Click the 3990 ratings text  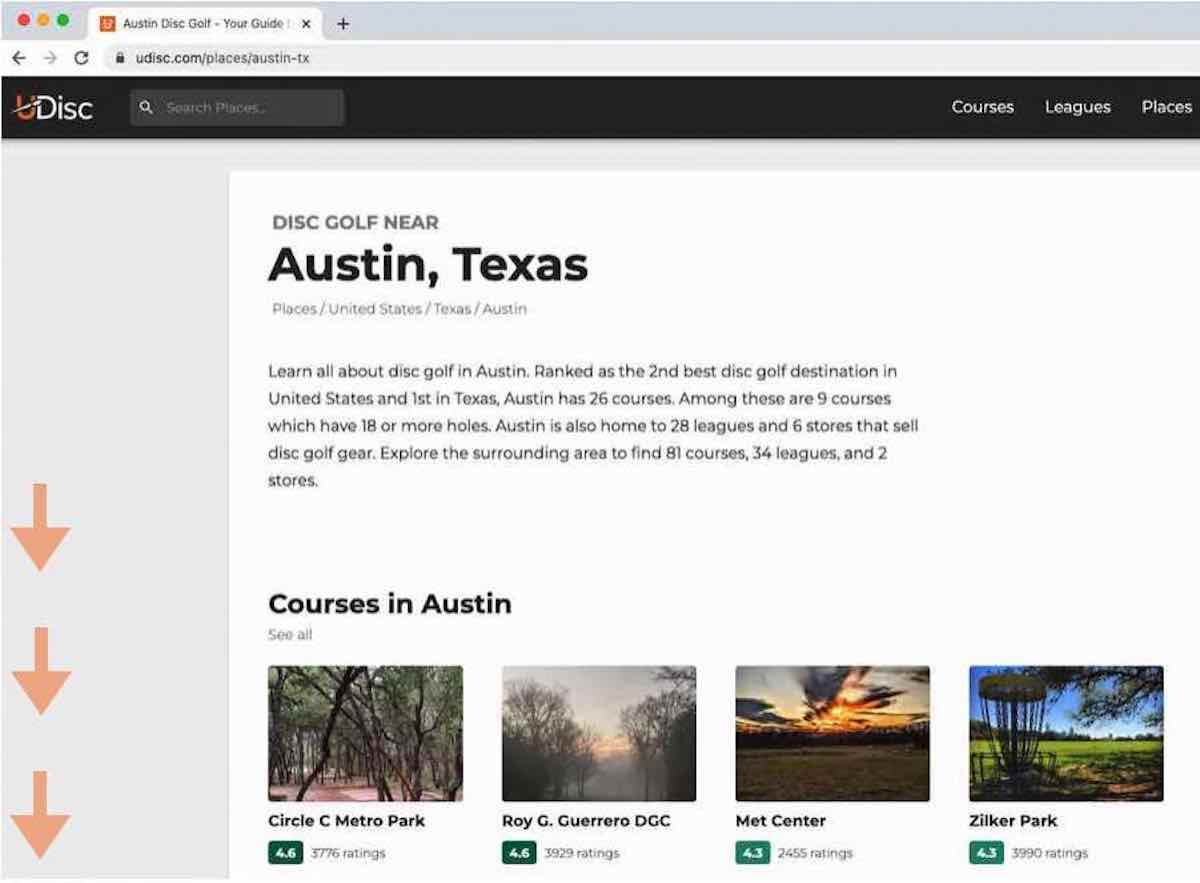pos(1049,853)
